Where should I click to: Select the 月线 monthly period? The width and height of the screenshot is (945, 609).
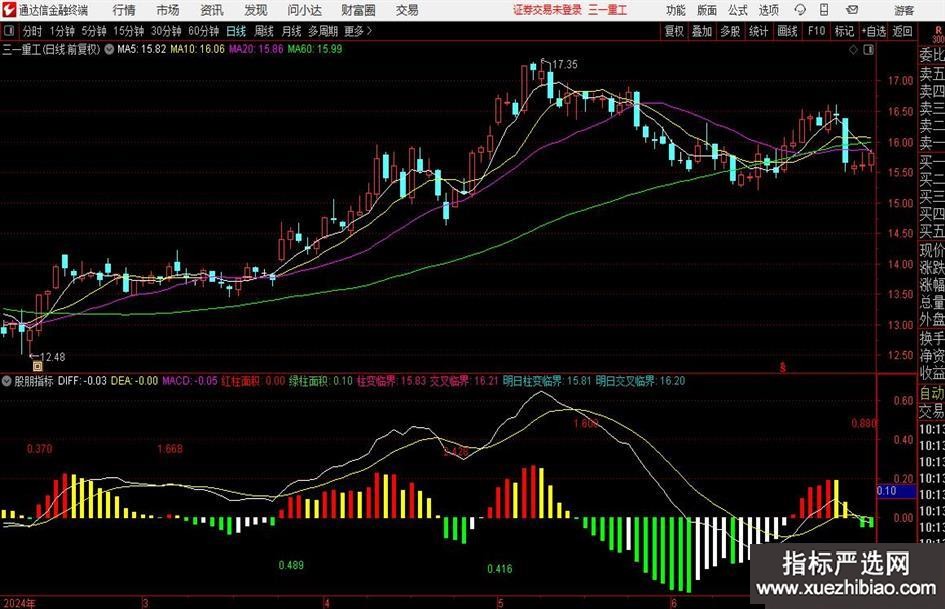click(291, 31)
